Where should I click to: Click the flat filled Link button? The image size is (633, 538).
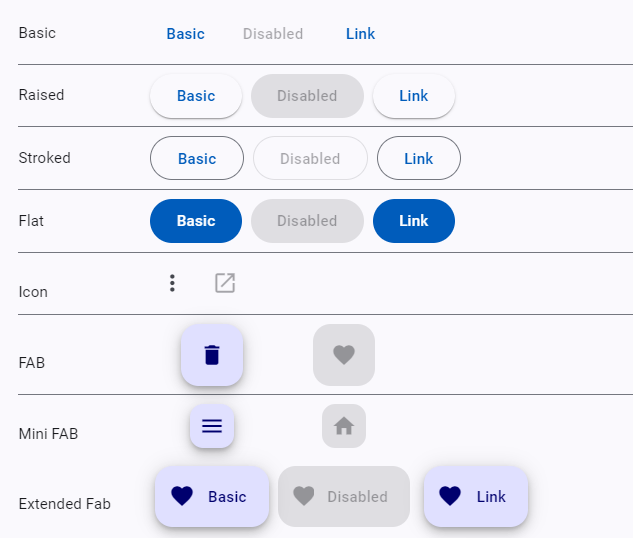point(413,221)
